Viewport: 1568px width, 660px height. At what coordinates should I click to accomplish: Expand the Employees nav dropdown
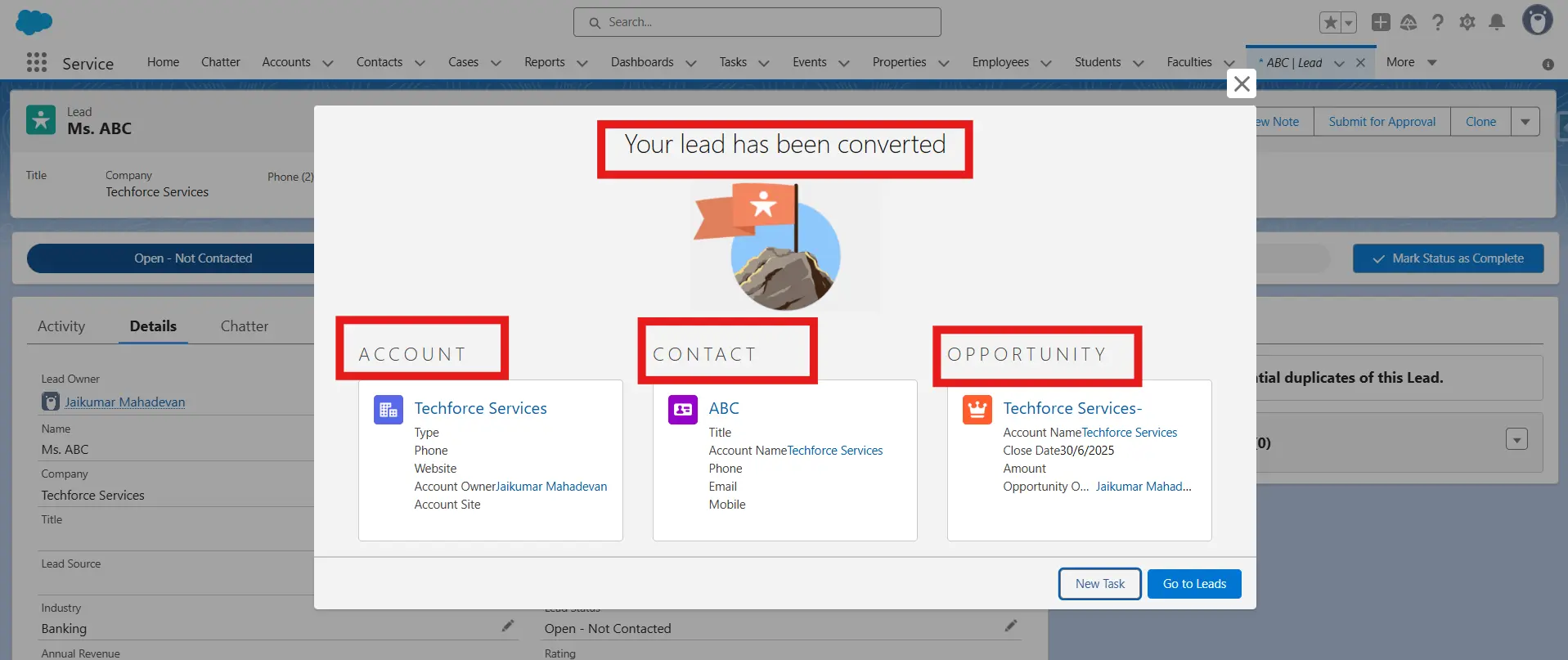coord(1046,63)
